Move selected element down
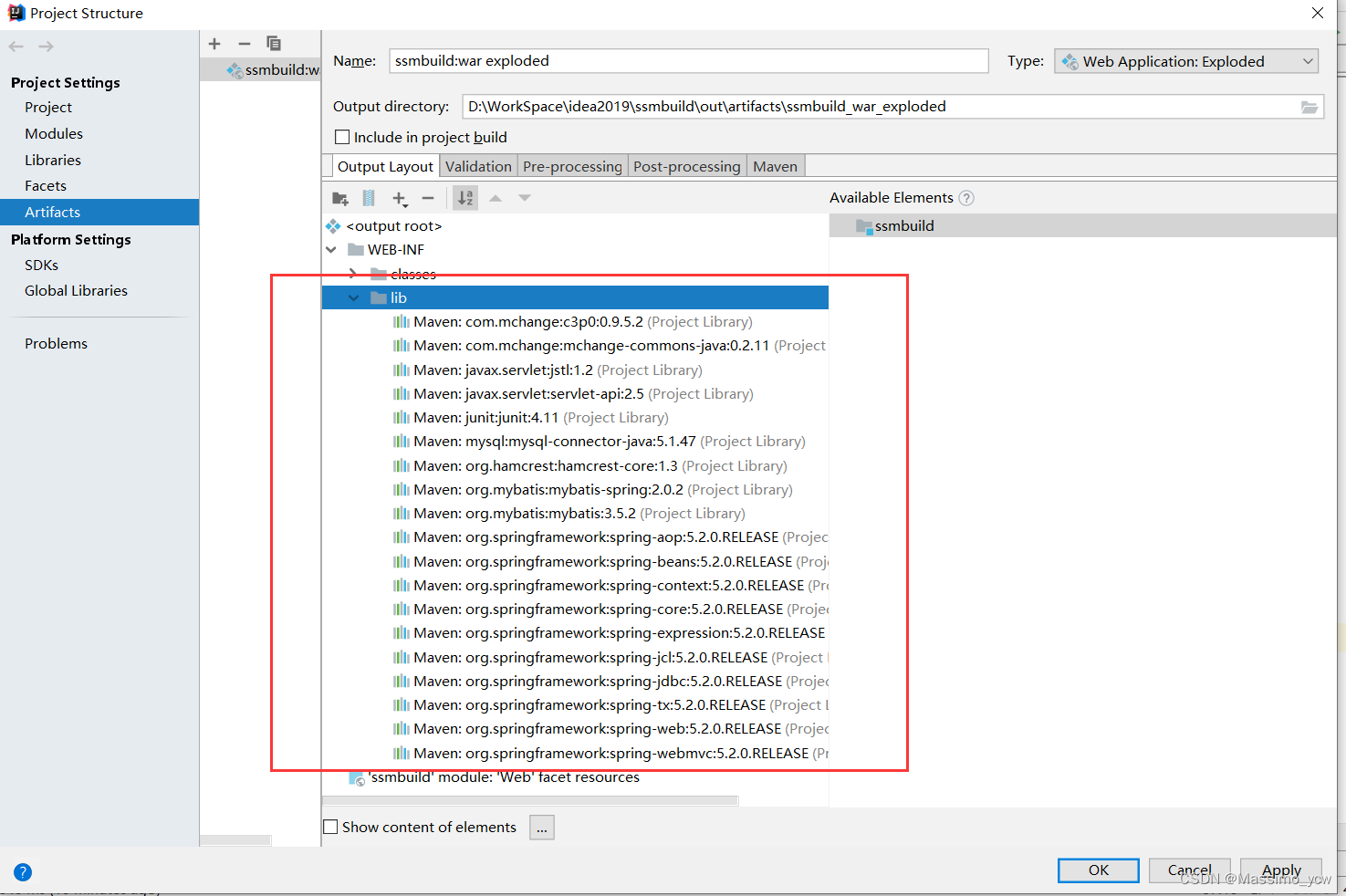The image size is (1346, 896). click(x=525, y=198)
